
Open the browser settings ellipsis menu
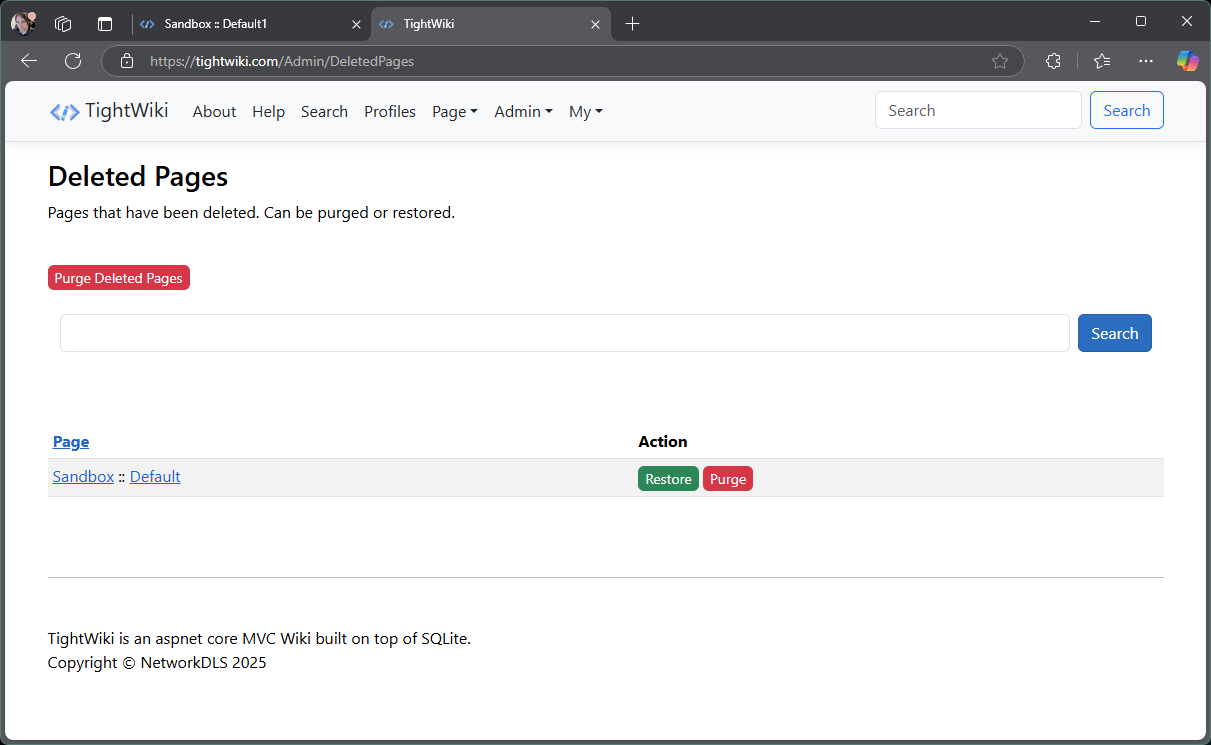click(1146, 61)
